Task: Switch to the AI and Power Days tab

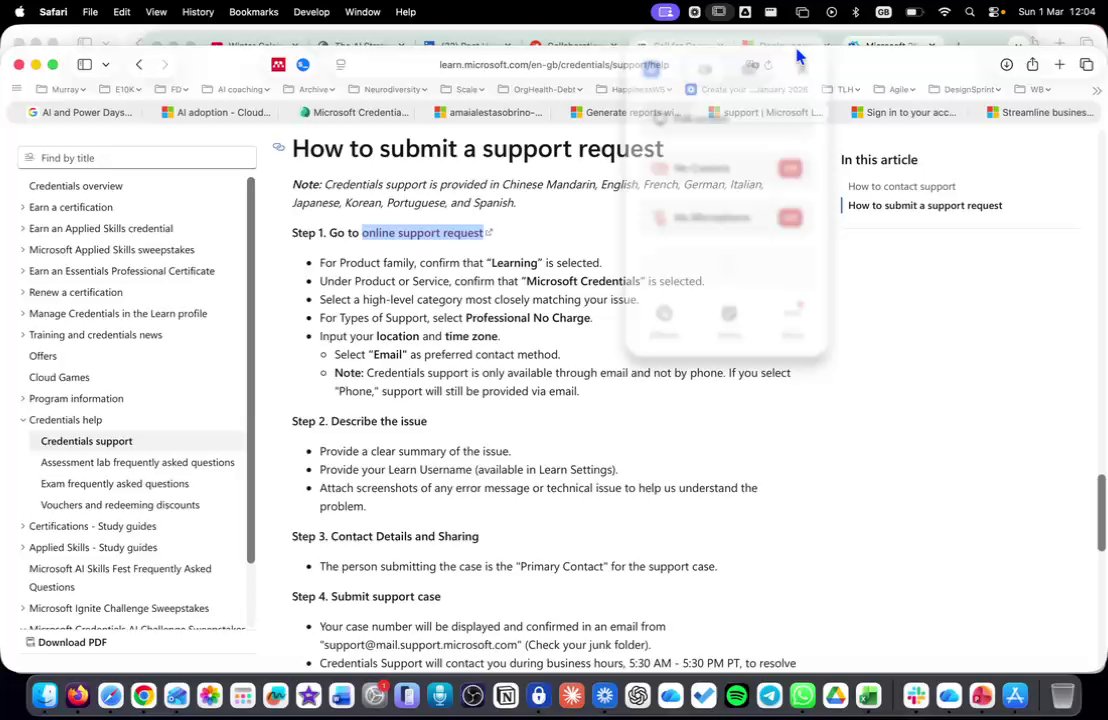Action: click(80, 112)
